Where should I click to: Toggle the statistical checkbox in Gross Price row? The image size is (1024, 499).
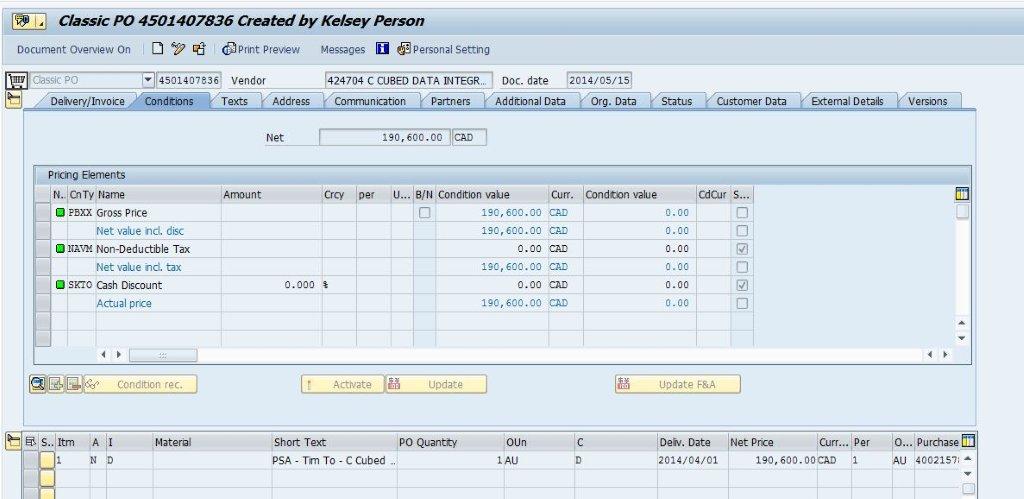[742, 213]
